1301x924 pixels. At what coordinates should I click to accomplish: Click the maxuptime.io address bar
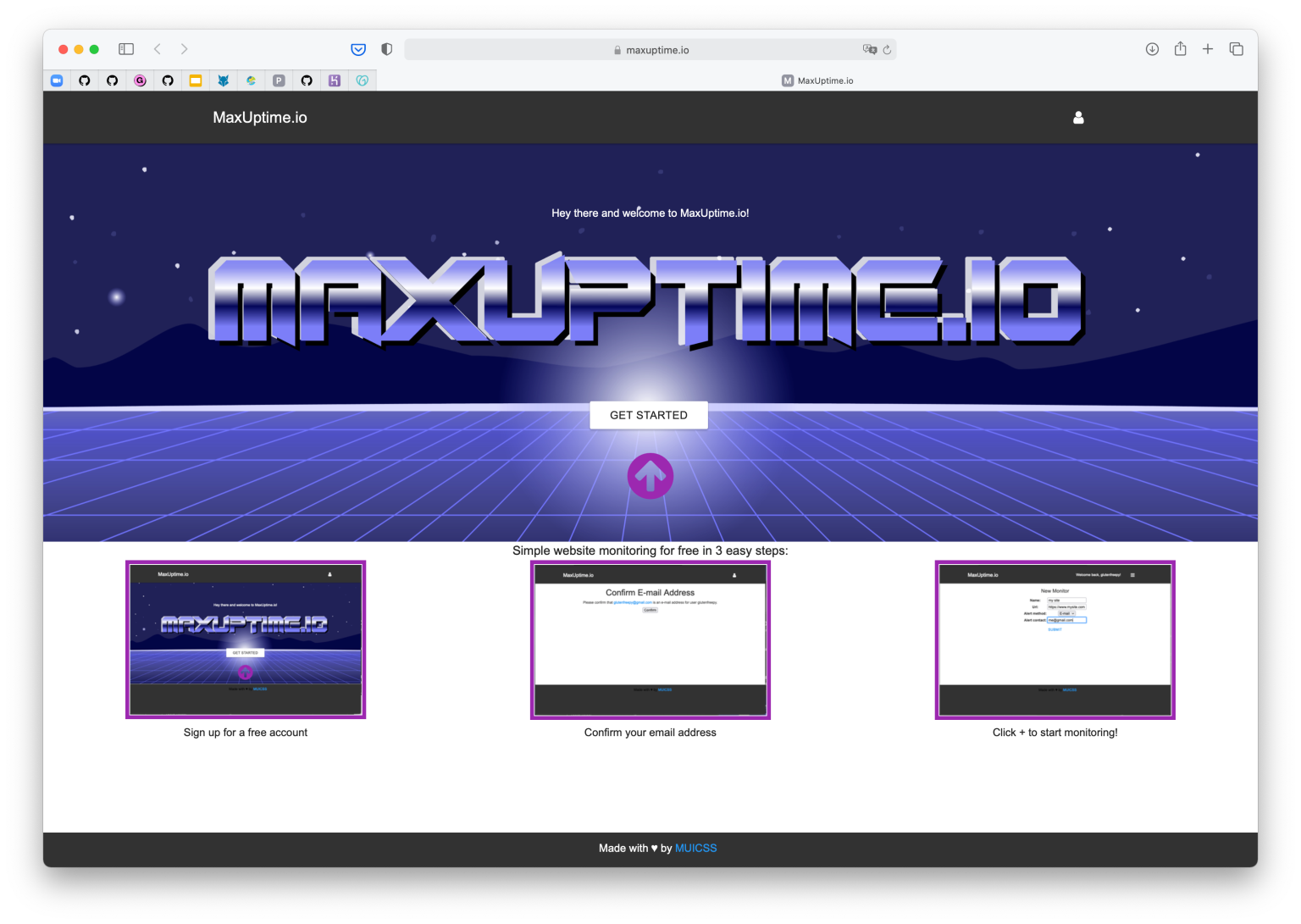point(650,50)
